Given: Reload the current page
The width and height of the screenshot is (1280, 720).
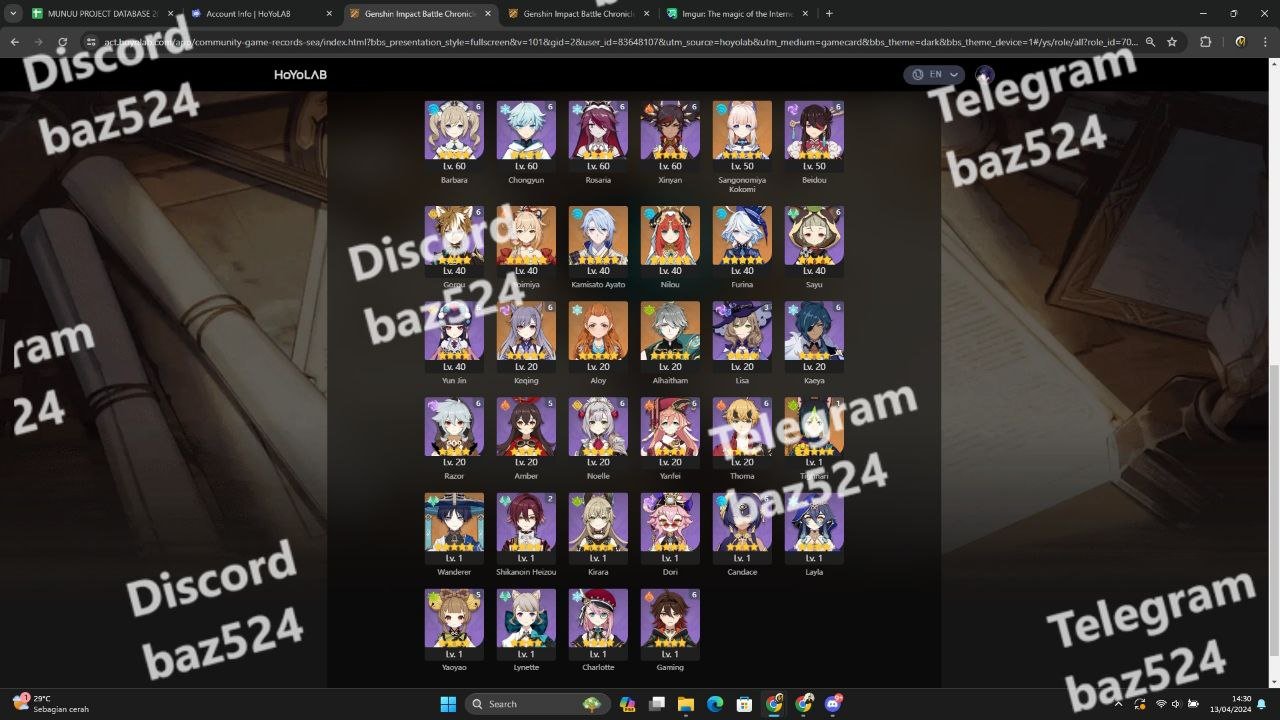Looking at the screenshot, I should pos(62,42).
